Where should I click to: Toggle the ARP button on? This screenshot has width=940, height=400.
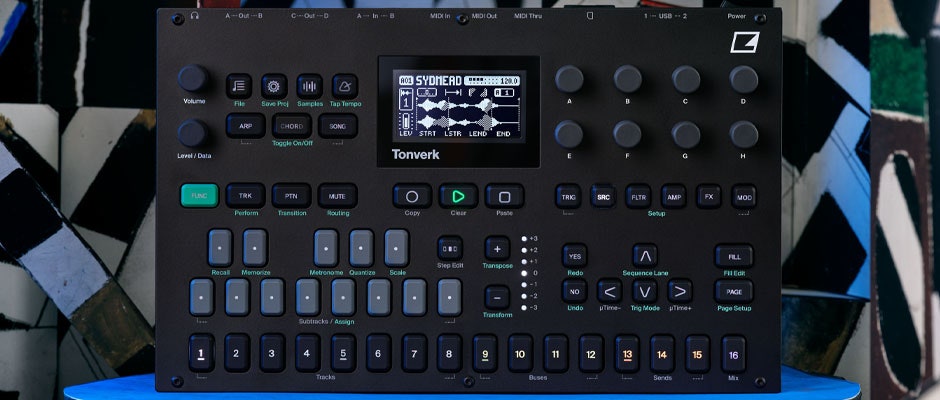click(x=245, y=126)
